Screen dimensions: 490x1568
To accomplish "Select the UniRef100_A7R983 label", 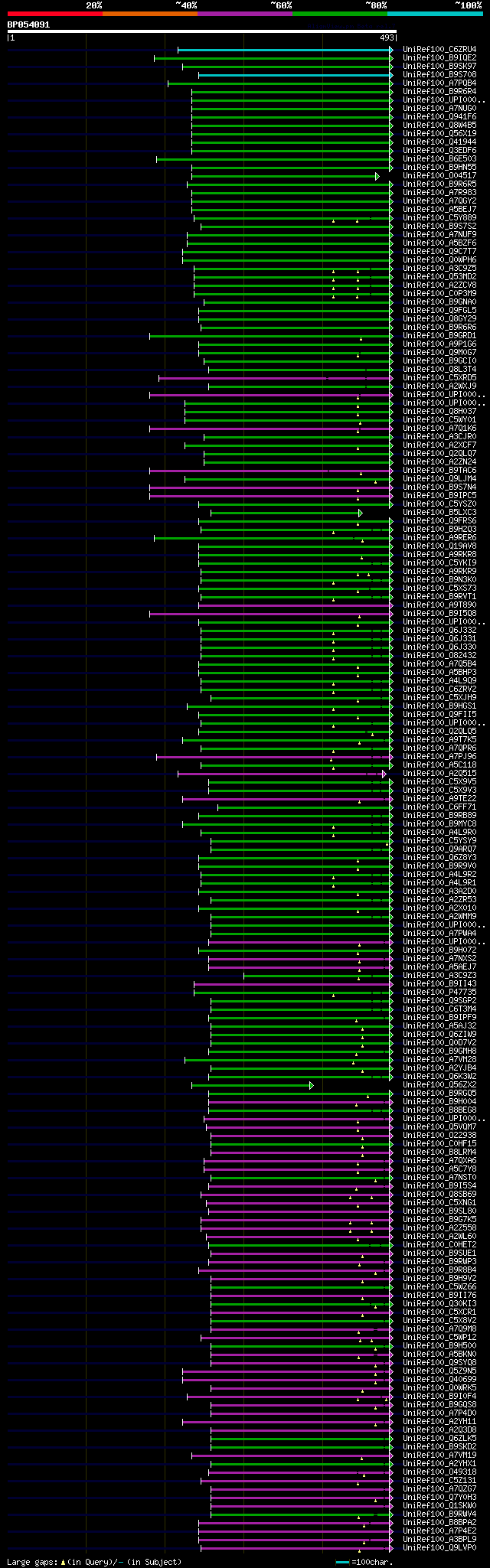I will point(439,193).
